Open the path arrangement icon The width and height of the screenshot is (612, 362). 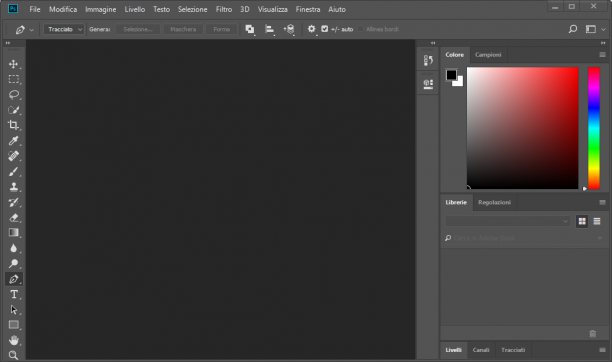coord(289,29)
